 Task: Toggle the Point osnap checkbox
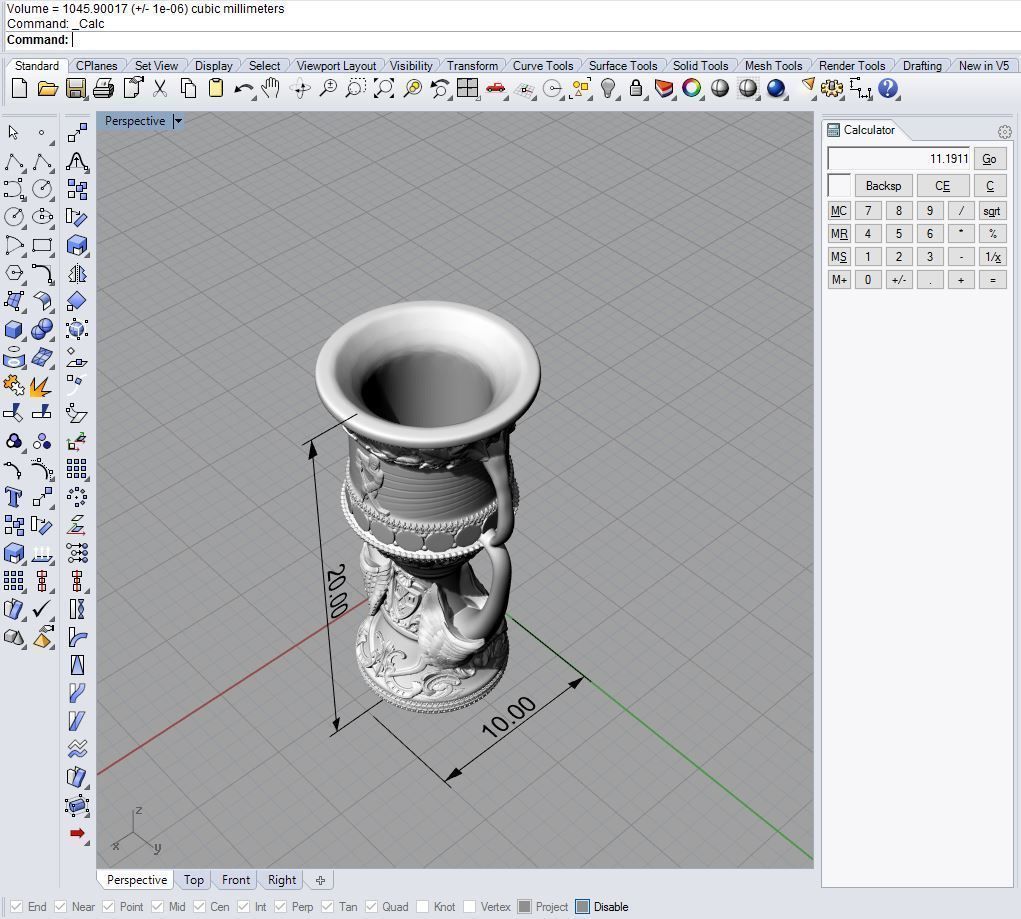coord(109,907)
